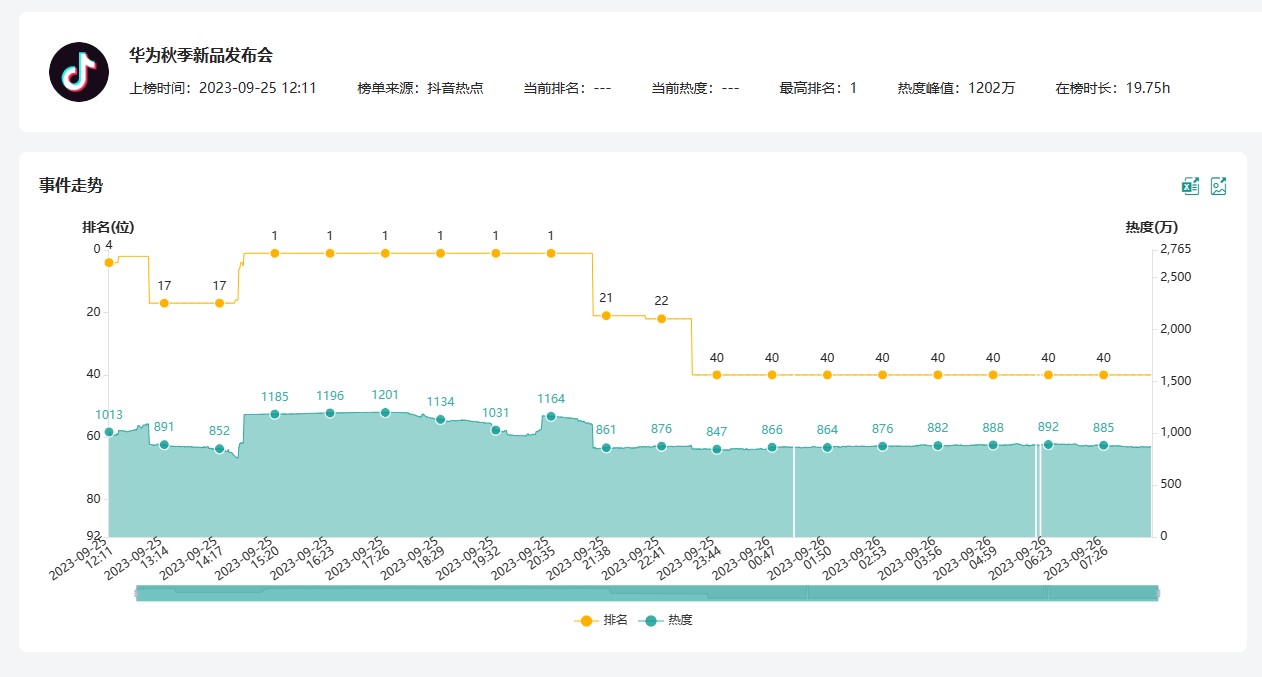Click the ranking data point labeled 22

pyautogui.click(x=661, y=319)
